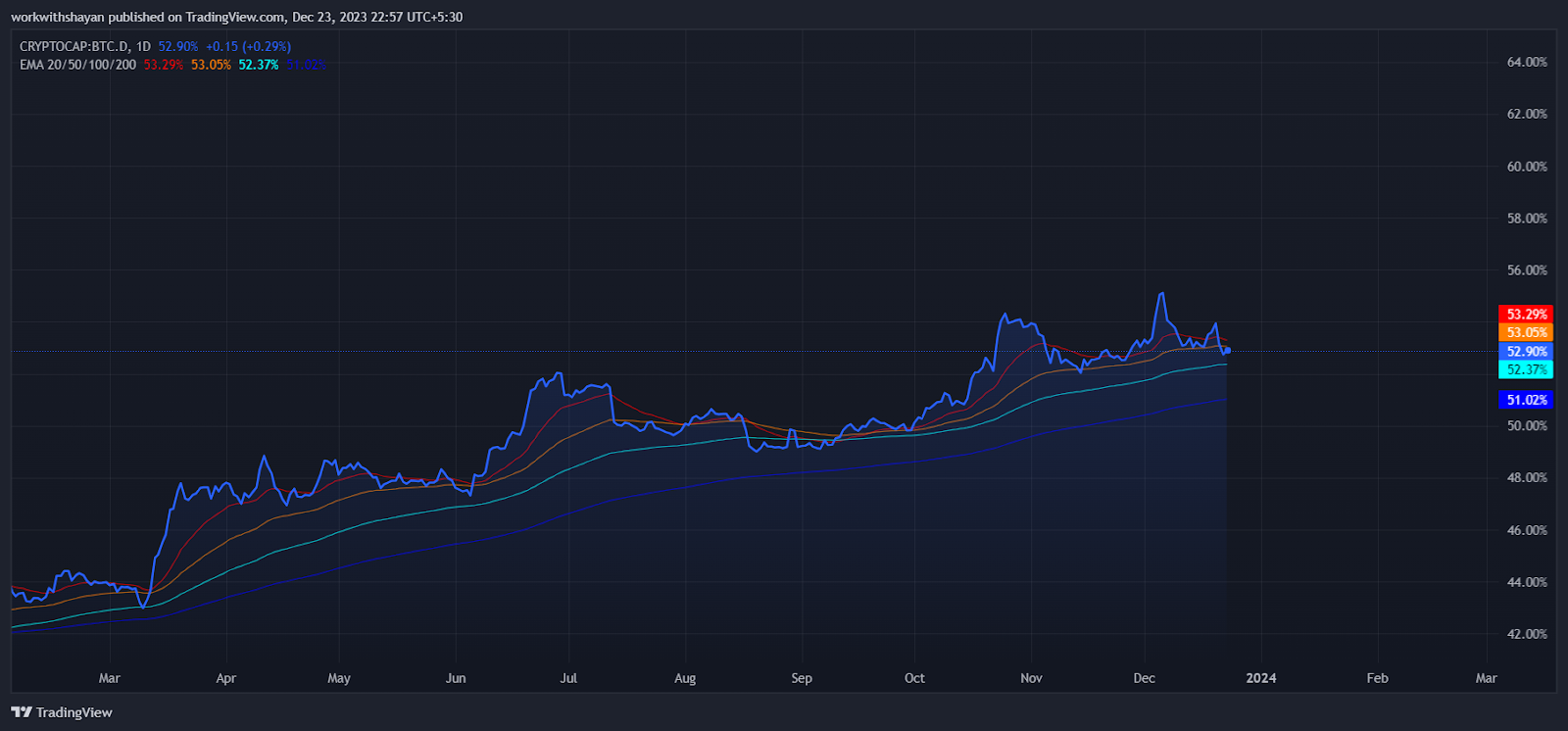Image resolution: width=1568 pixels, height=731 pixels.
Task: Click the 60.00% price axis label
Action: (x=1527, y=167)
